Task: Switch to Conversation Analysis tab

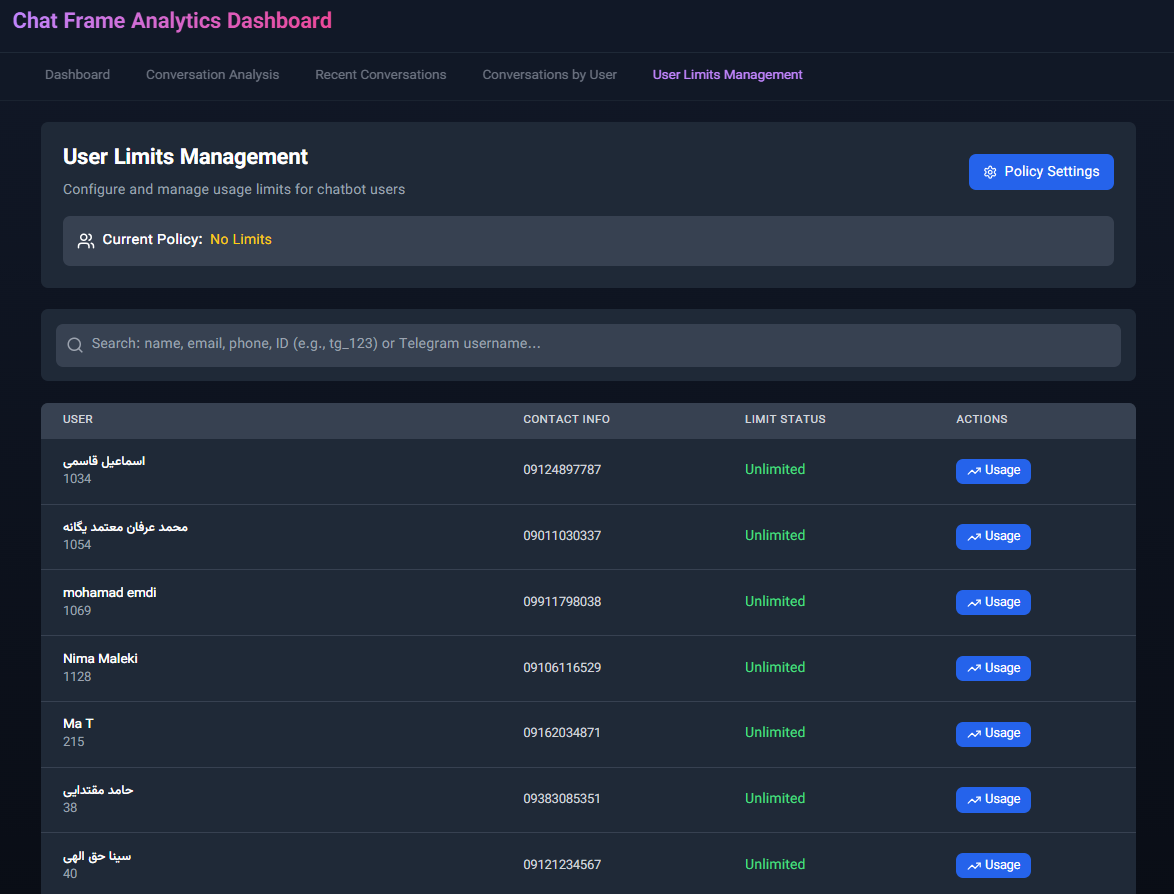Action: click(212, 75)
